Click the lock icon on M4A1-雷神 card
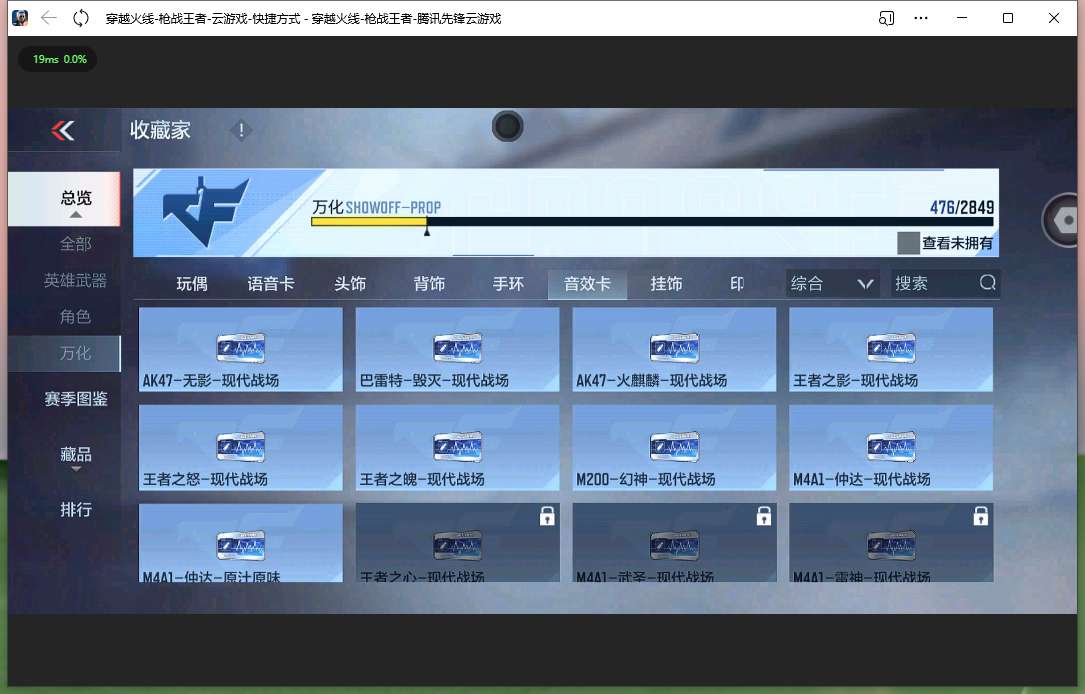This screenshot has height=694, width=1085. click(981, 515)
